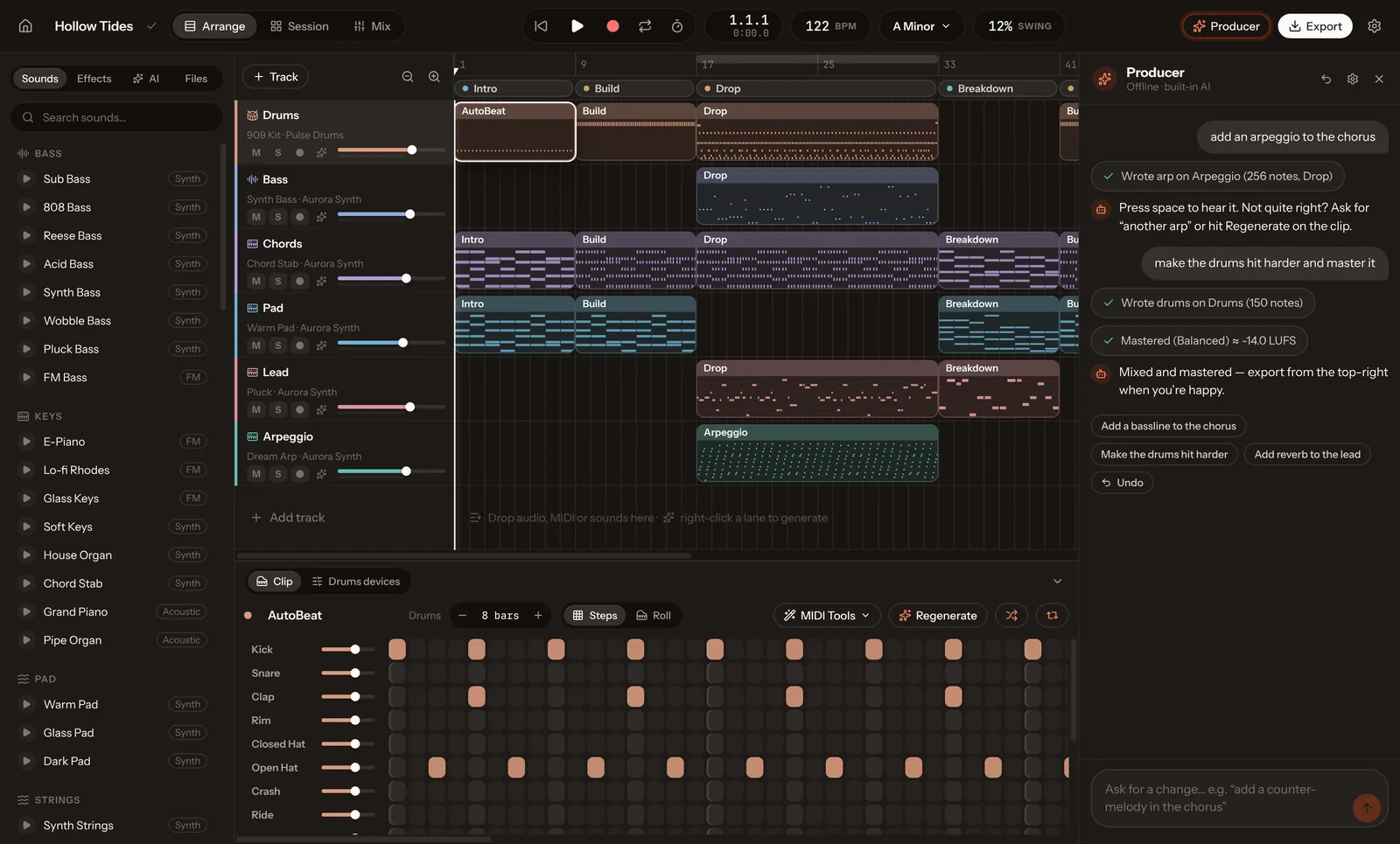Mute the Drums track
Viewport: 1400px width, 844px height.
[256, 152]
